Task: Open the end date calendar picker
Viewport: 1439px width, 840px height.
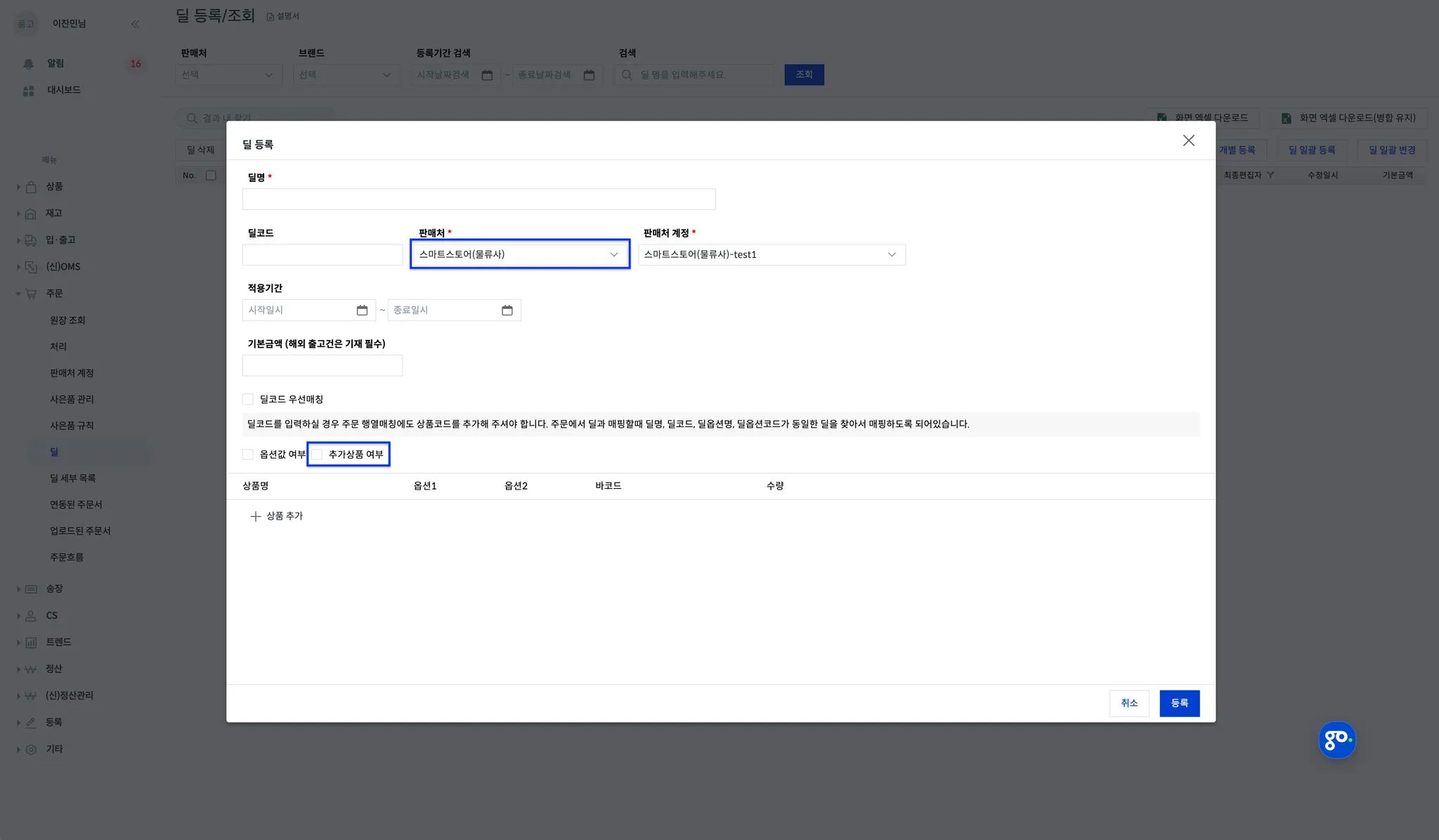Action: pyautogui.click(x=507, y=310)
